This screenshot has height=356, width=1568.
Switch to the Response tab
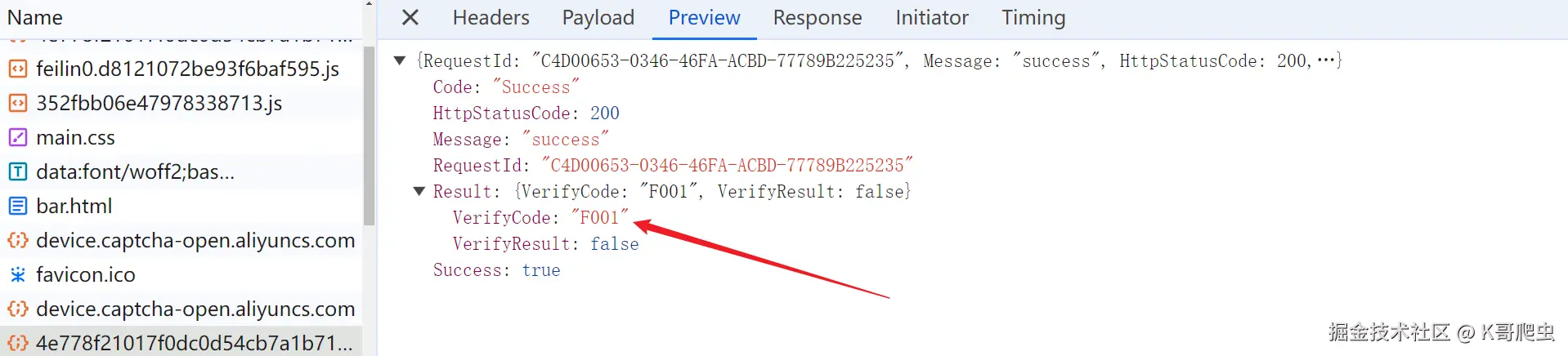(817, 18)
